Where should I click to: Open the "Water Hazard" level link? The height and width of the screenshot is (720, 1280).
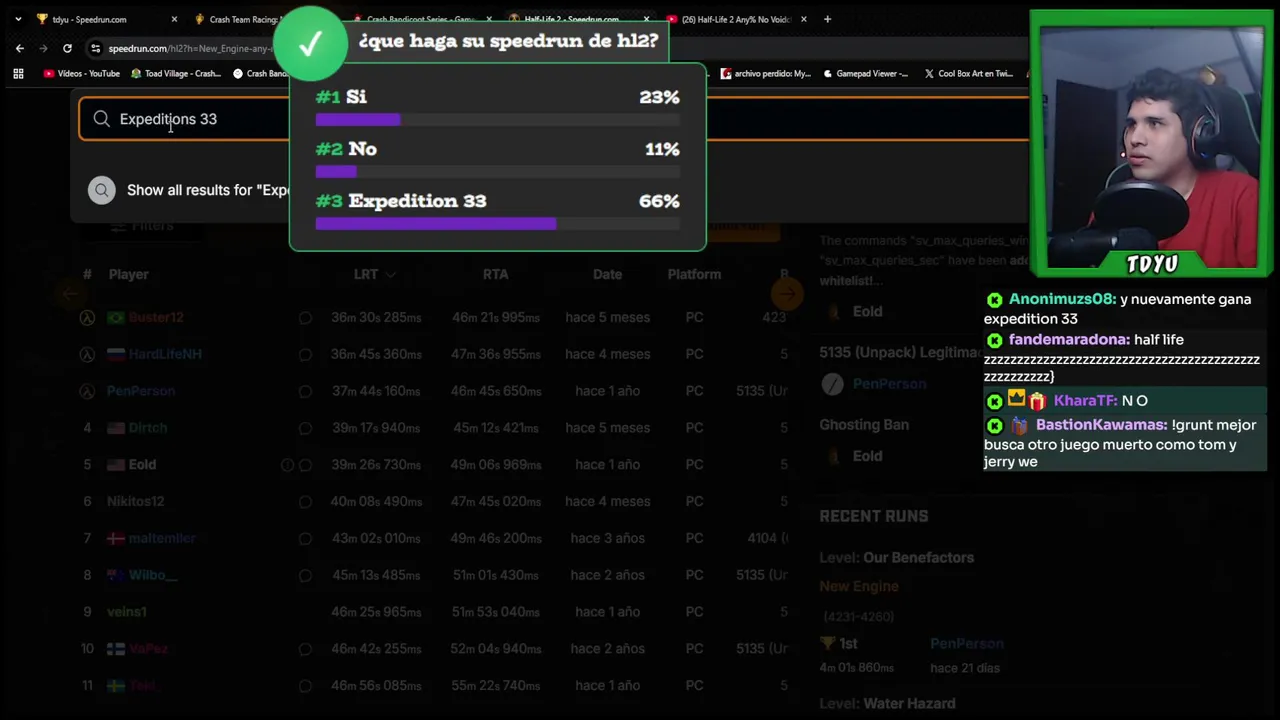click(x=909, y=704)
